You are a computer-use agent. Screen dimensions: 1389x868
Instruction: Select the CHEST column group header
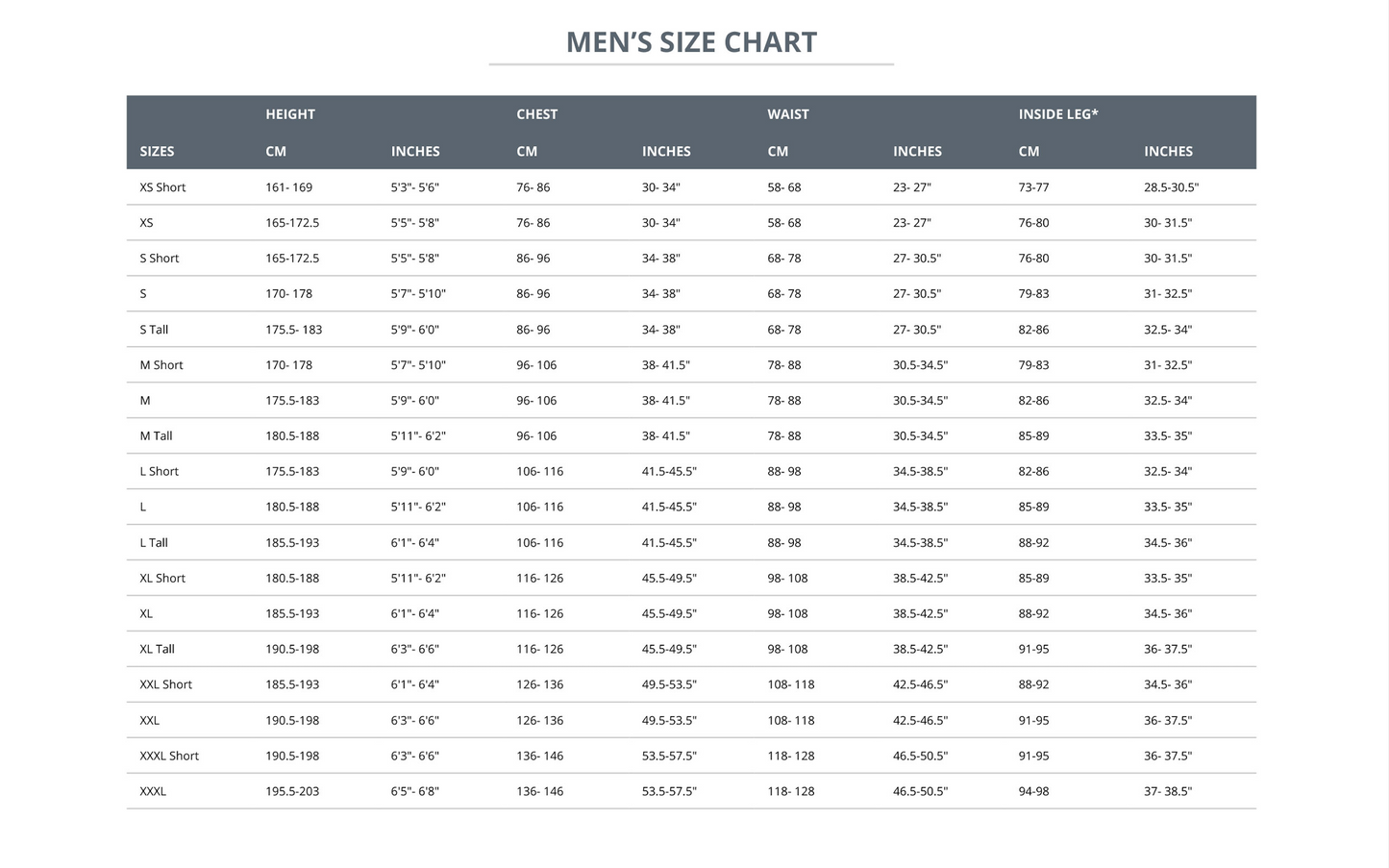pos(536,114)
